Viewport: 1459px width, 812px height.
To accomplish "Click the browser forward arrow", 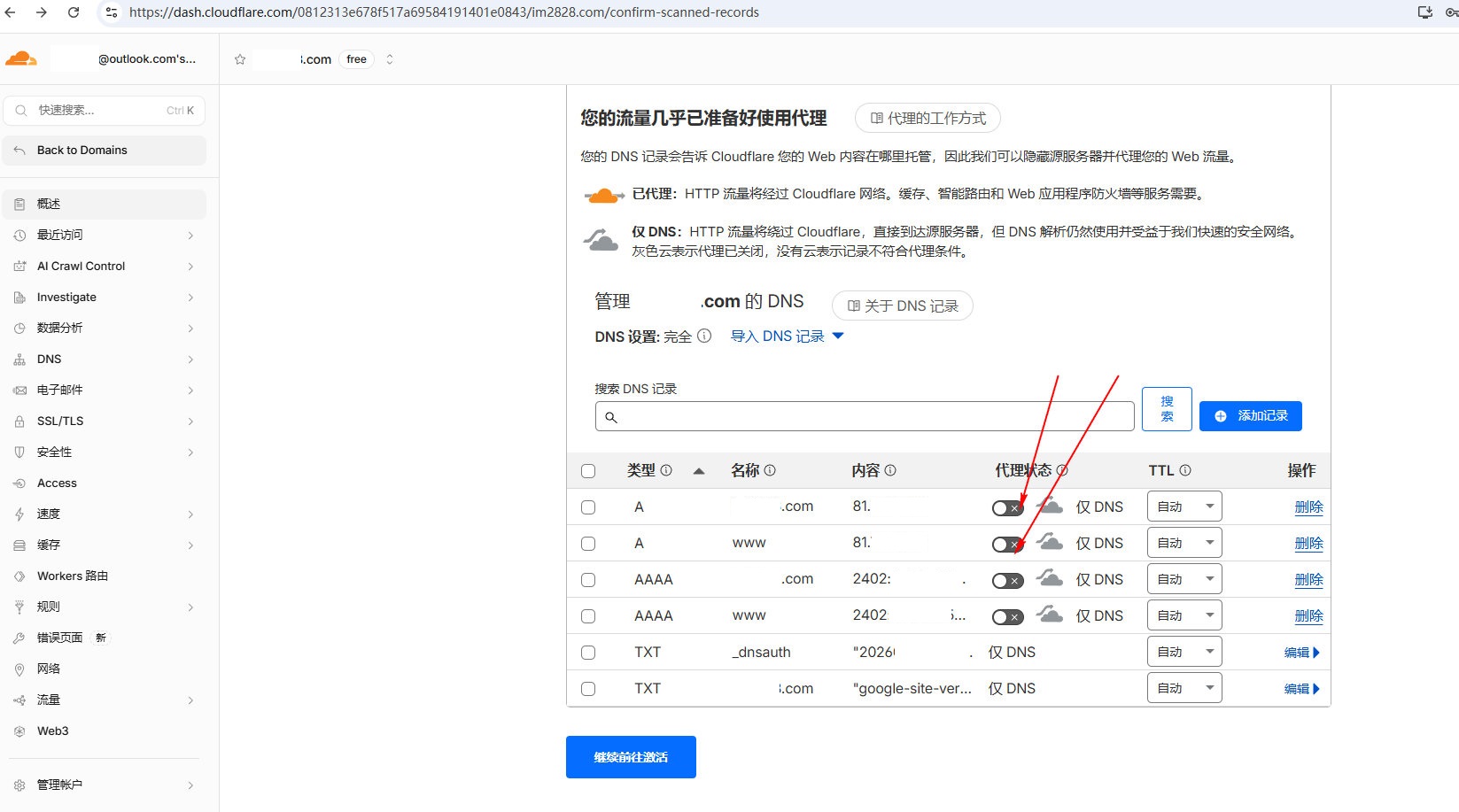I will [x=42, y=12].
